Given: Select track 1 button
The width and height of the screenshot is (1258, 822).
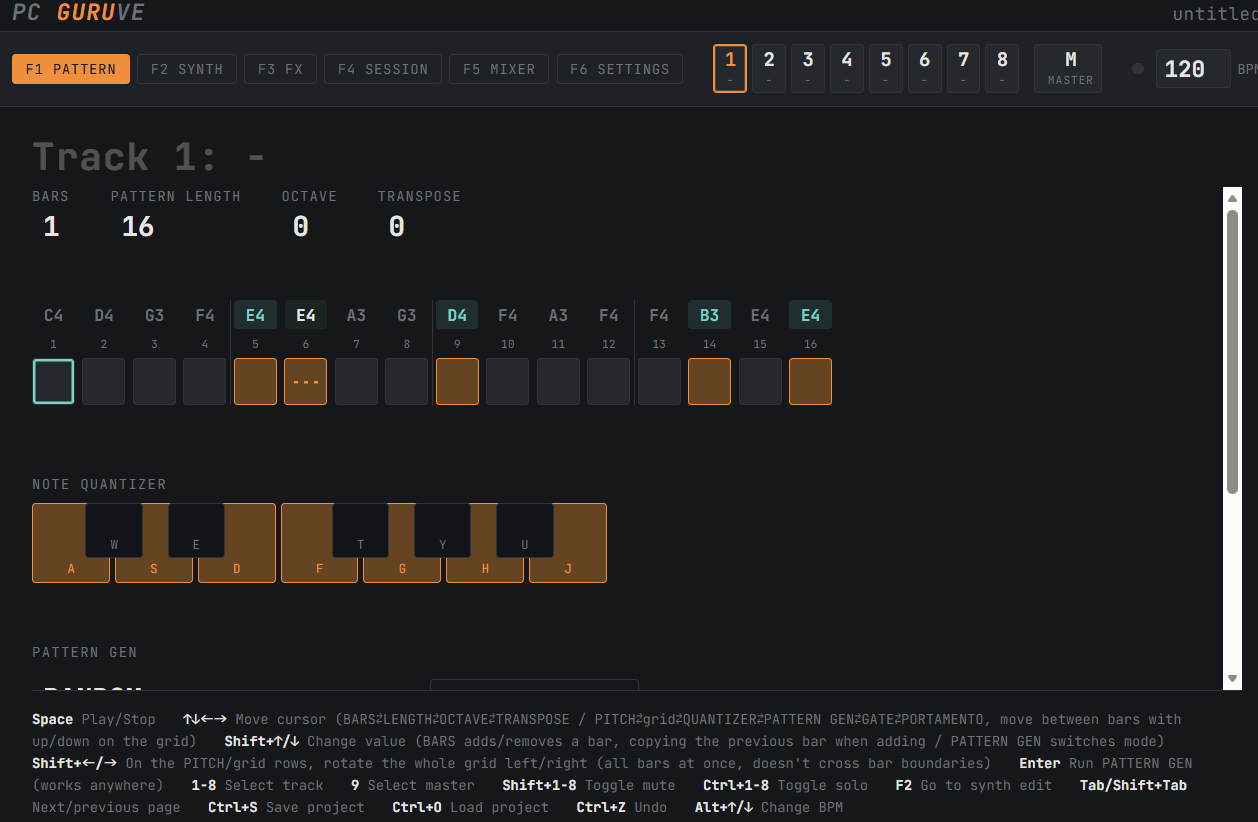Looking at the screenshot, I should click(730, 68).
